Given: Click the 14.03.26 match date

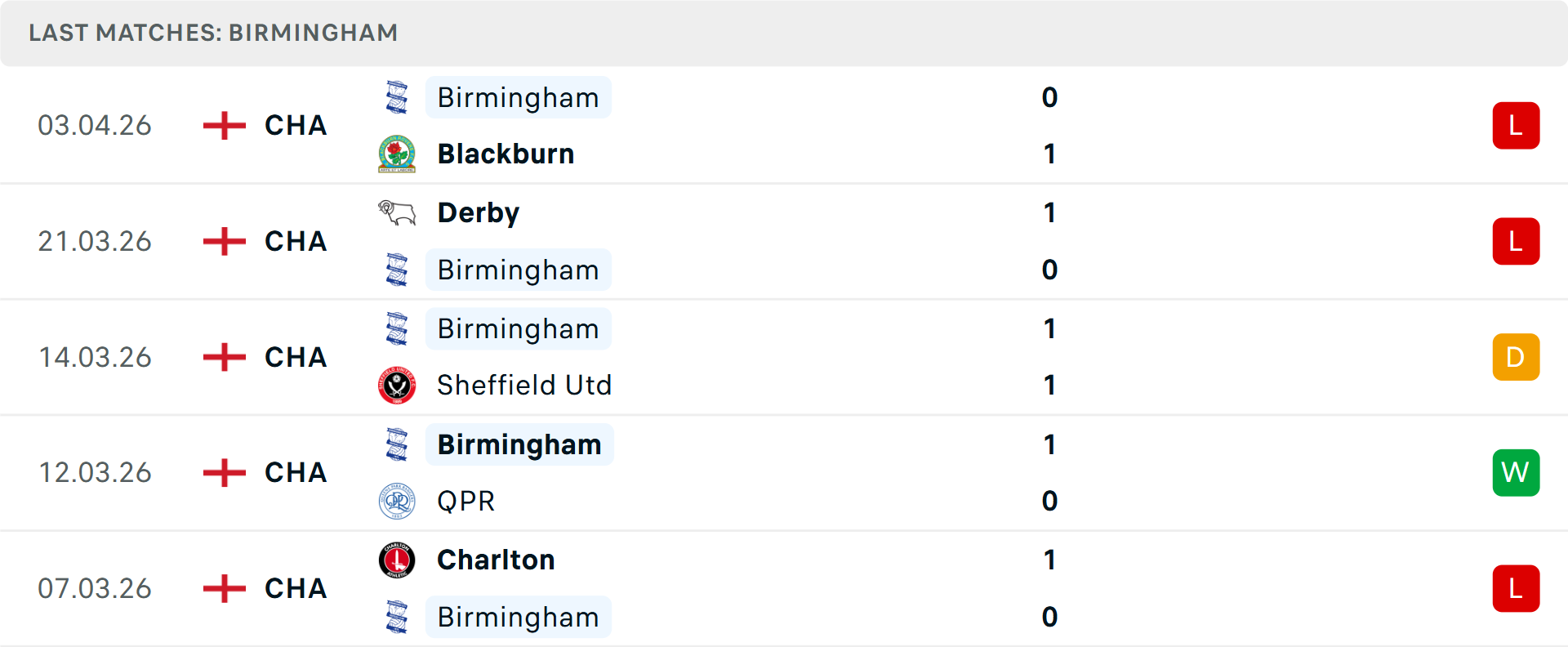Looking at the screenshot, I should [95, 357].
